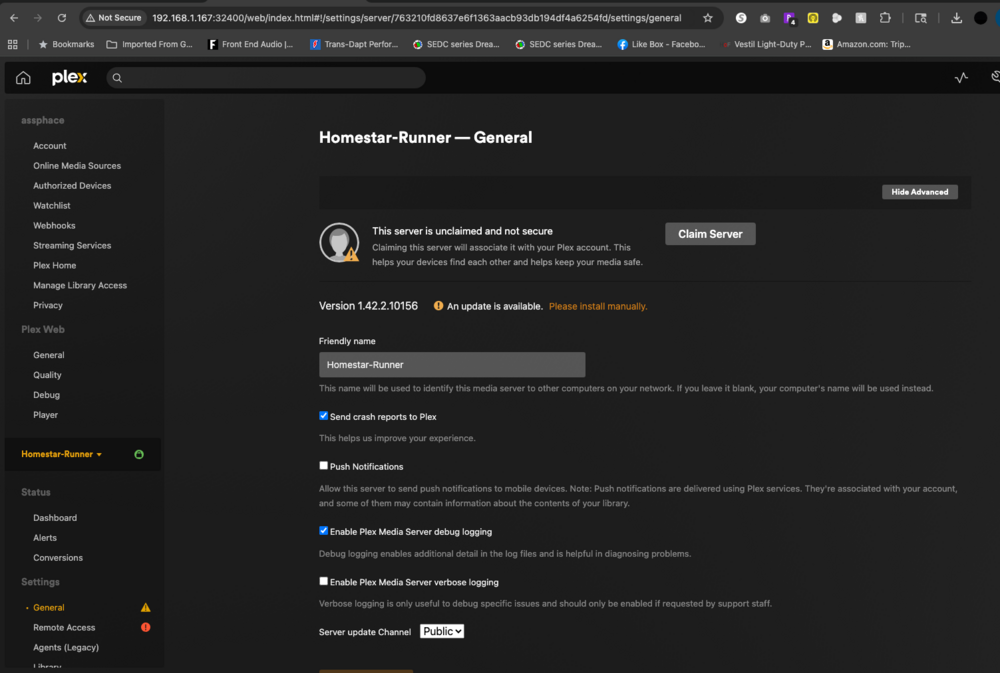Open the Plex home icon
Image resolution: width=1000 pixels, height=673 pixels.
pos(23,78)
